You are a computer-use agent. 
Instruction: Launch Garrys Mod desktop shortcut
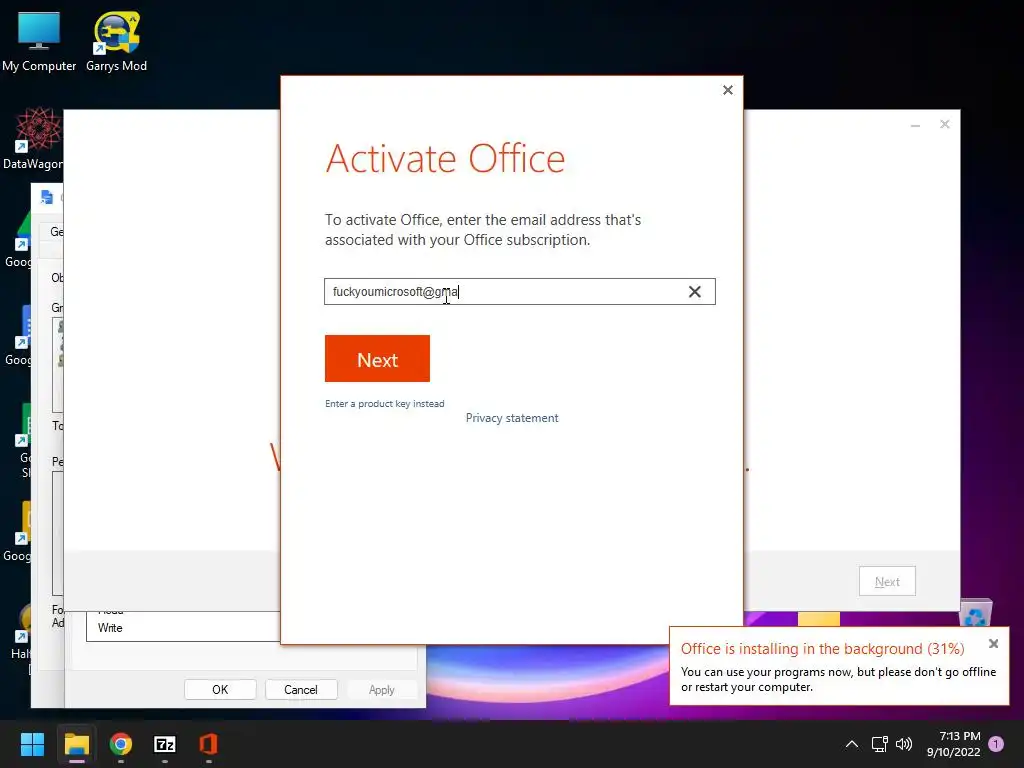pyautogui.click(x=116, y=42)
